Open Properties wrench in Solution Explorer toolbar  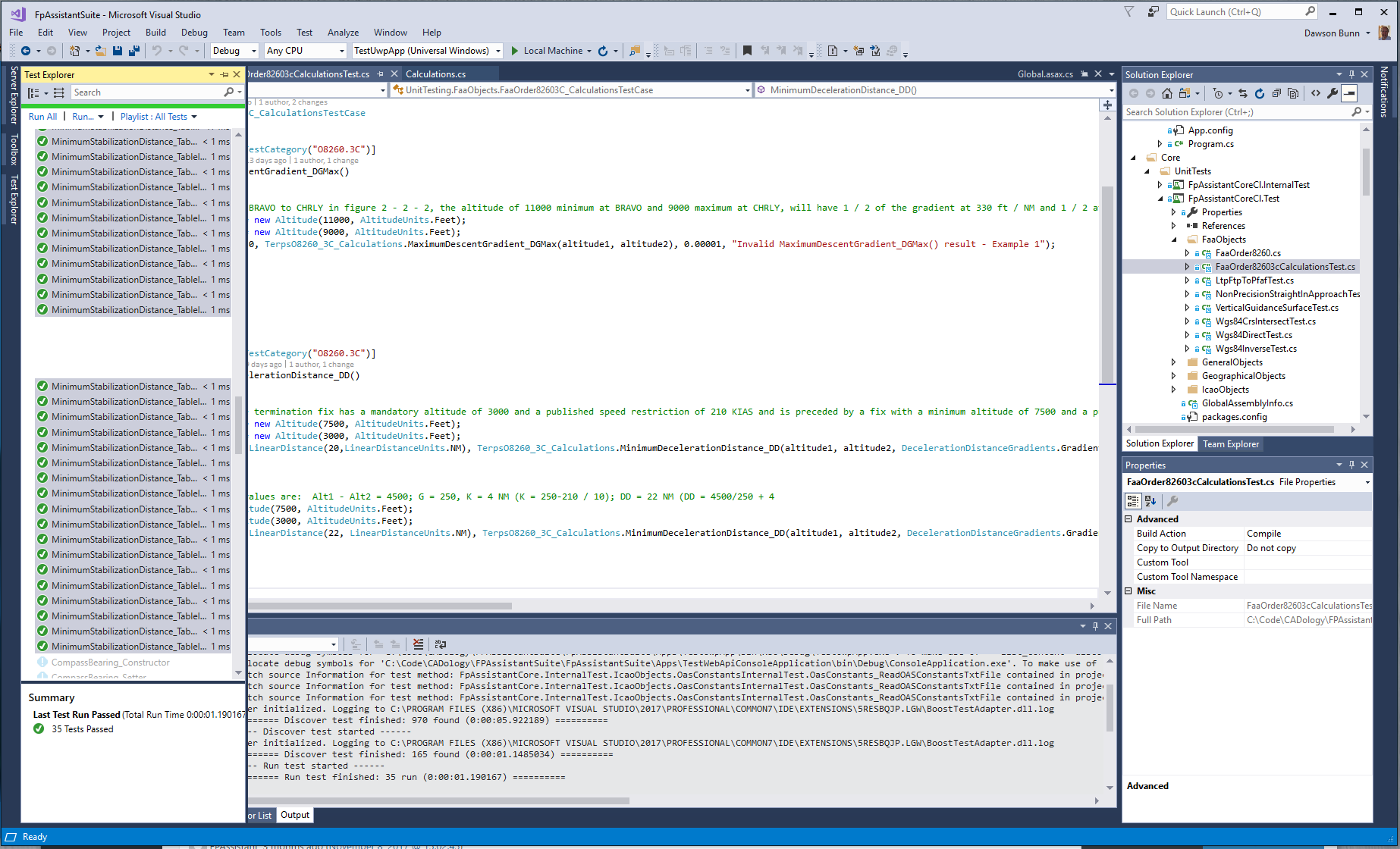pos(1333,93)
